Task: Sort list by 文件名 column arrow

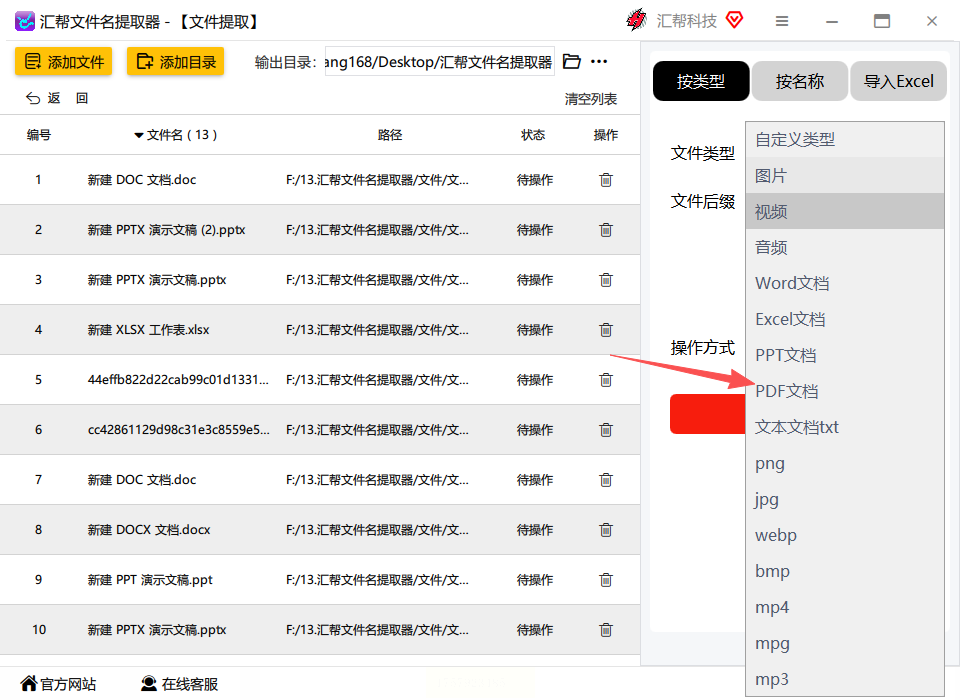Action: point(139,135)
